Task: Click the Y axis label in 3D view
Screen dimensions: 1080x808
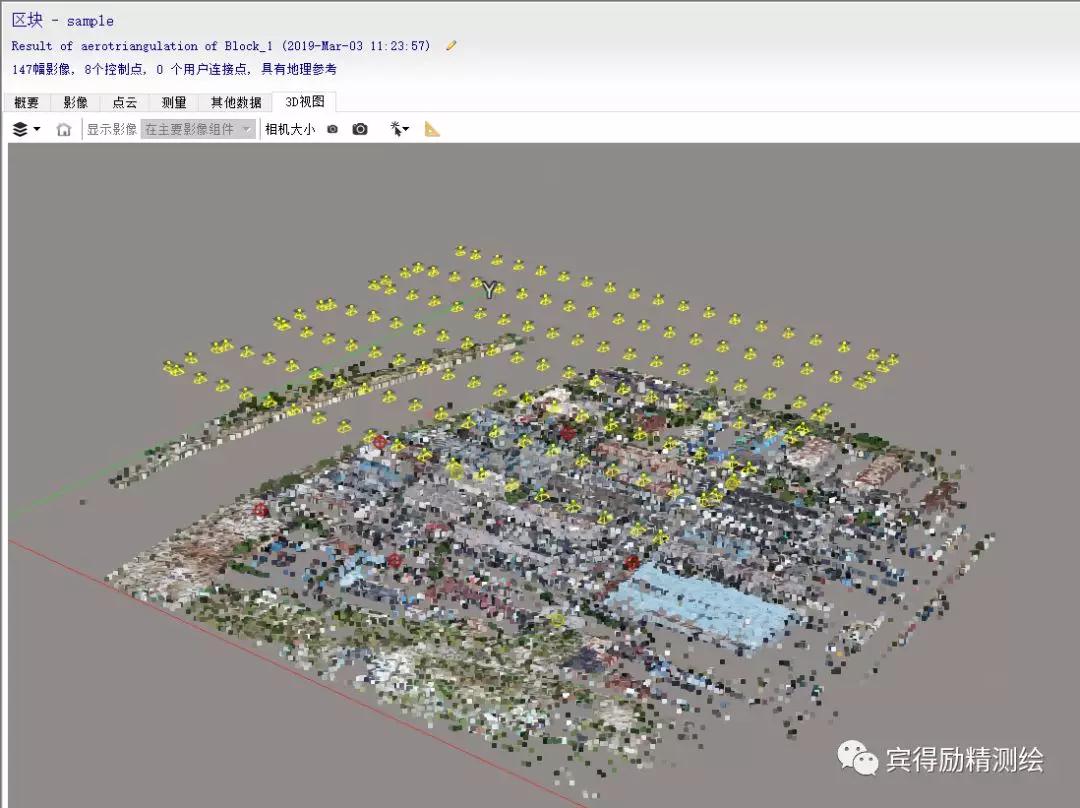Action: click(x=489, y=290)
